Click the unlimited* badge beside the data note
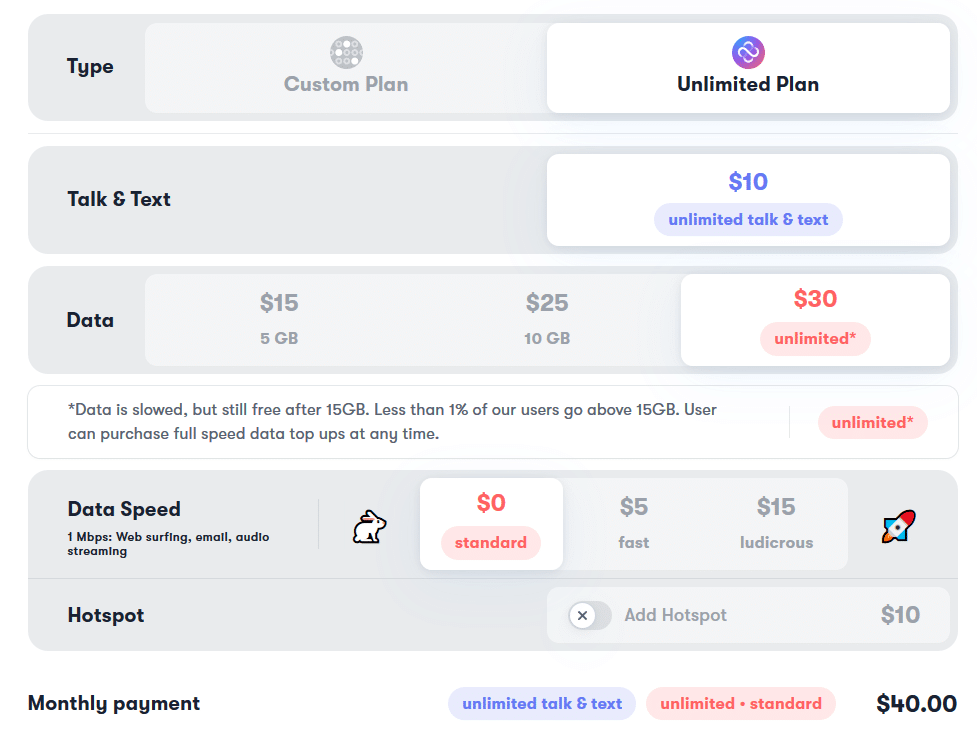Image resolution: width=977 pixels, height=734 pixels. pos(872,422)
